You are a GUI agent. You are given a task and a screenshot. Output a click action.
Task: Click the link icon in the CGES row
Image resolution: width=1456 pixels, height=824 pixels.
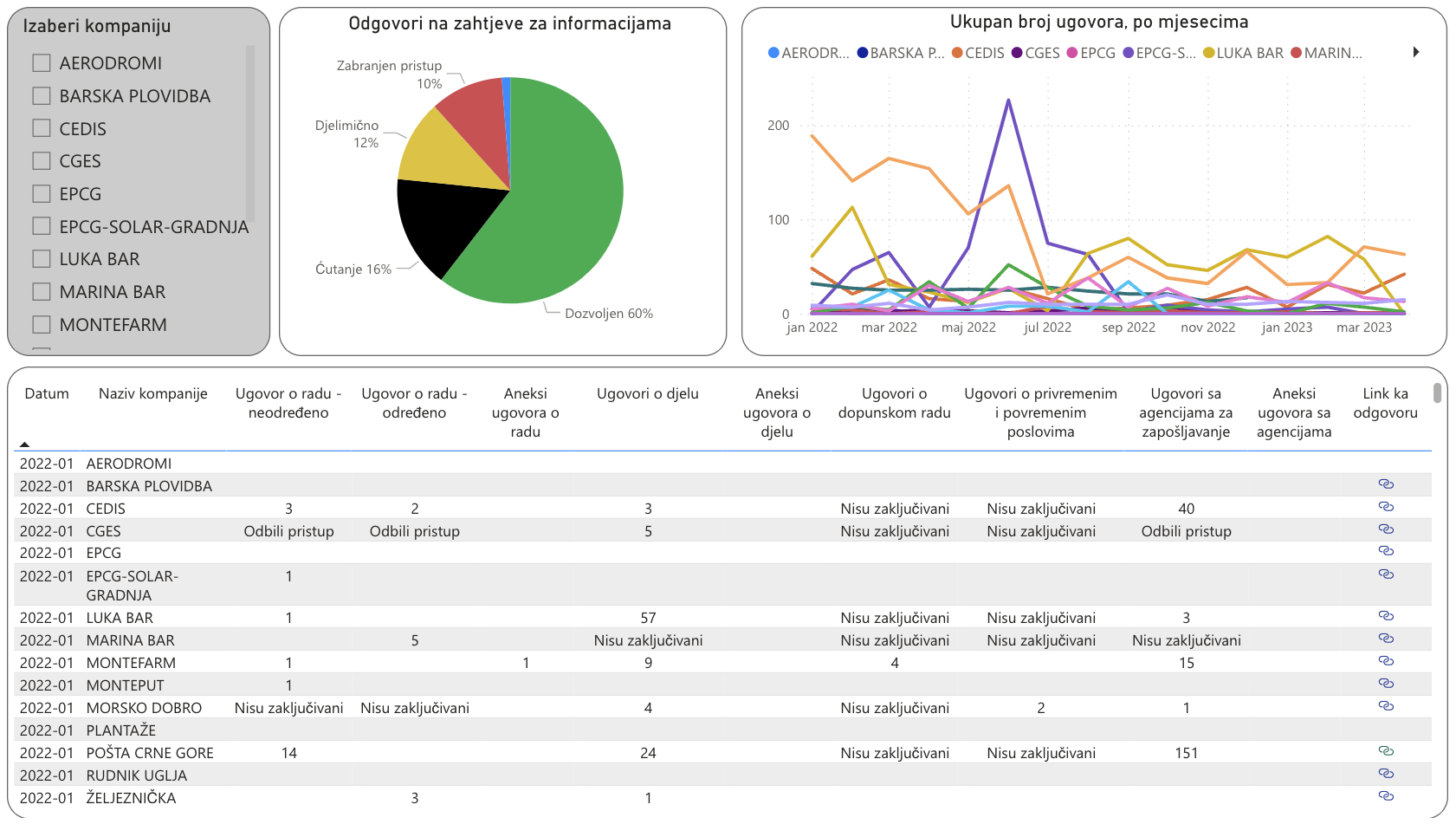(x=1386, y=529)
